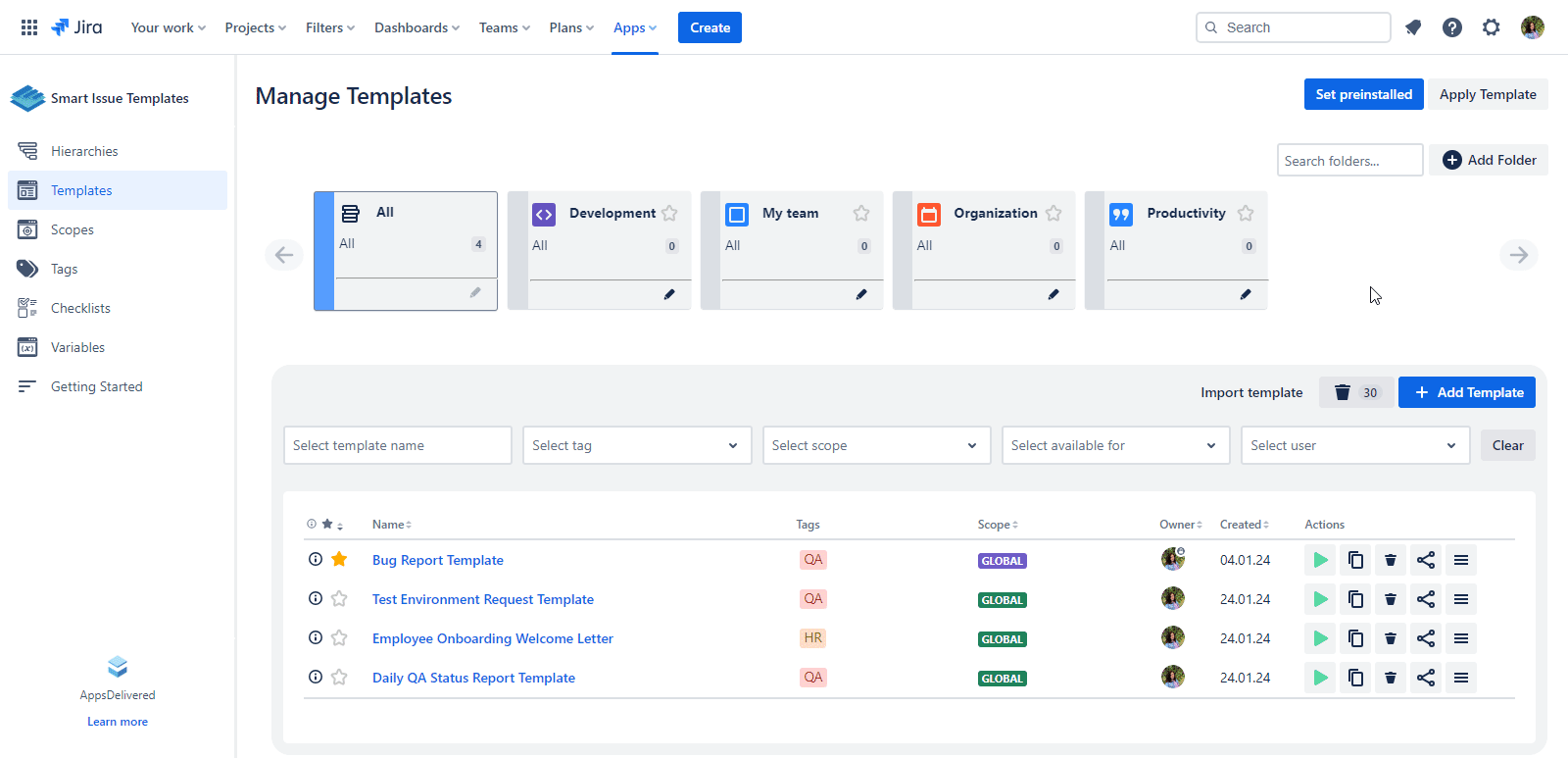1568x758 pixels.
Task: Unstar the Bug Report Template favorite
Action: (x=339, y=559)
